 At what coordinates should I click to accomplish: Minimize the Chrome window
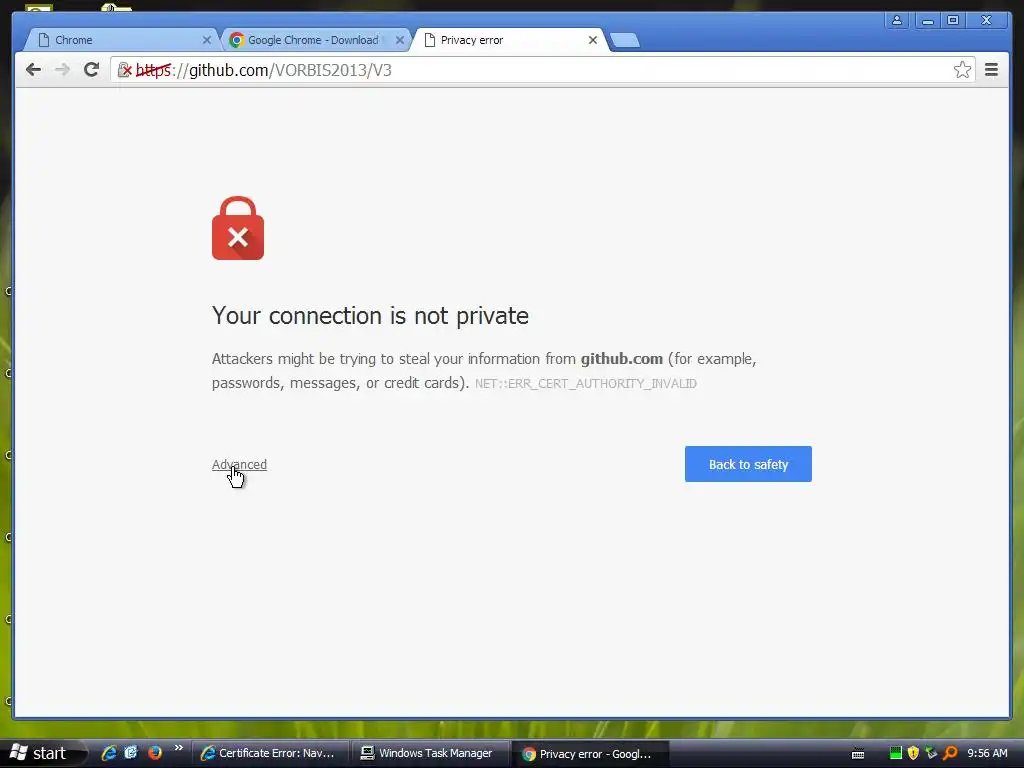coord(927,21)
